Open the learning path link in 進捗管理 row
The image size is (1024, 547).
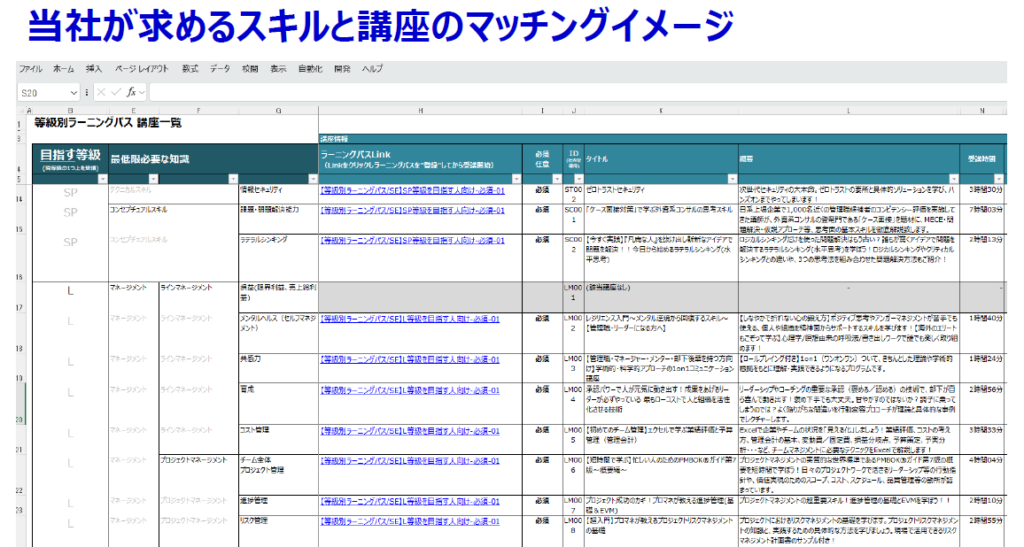click(x=410, y=501)
